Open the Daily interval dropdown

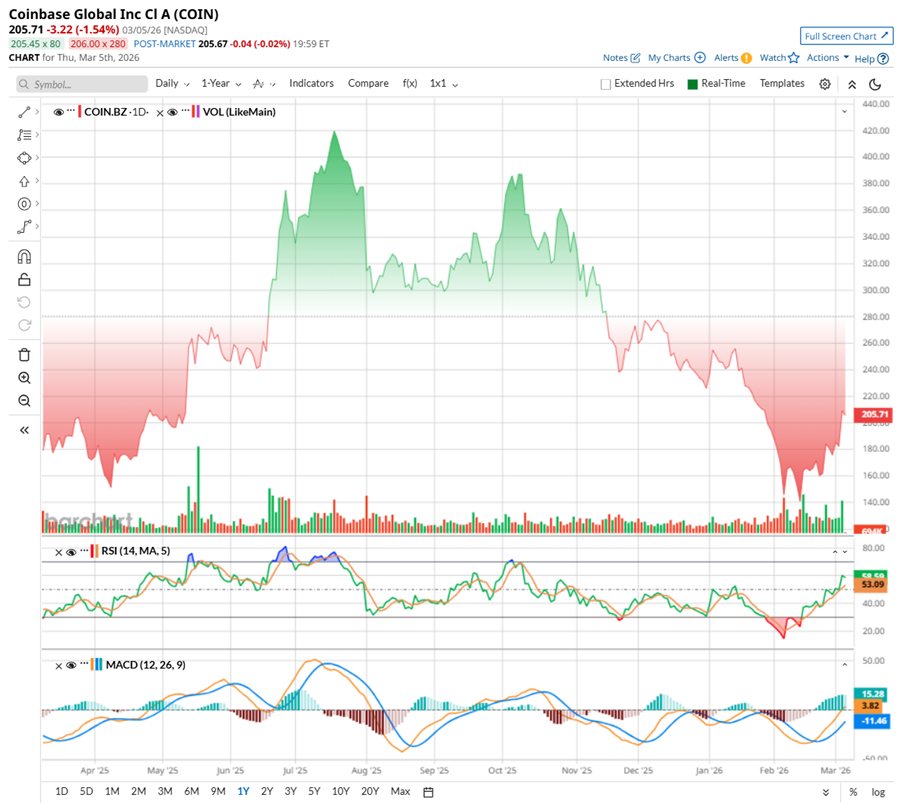(172, 83)
